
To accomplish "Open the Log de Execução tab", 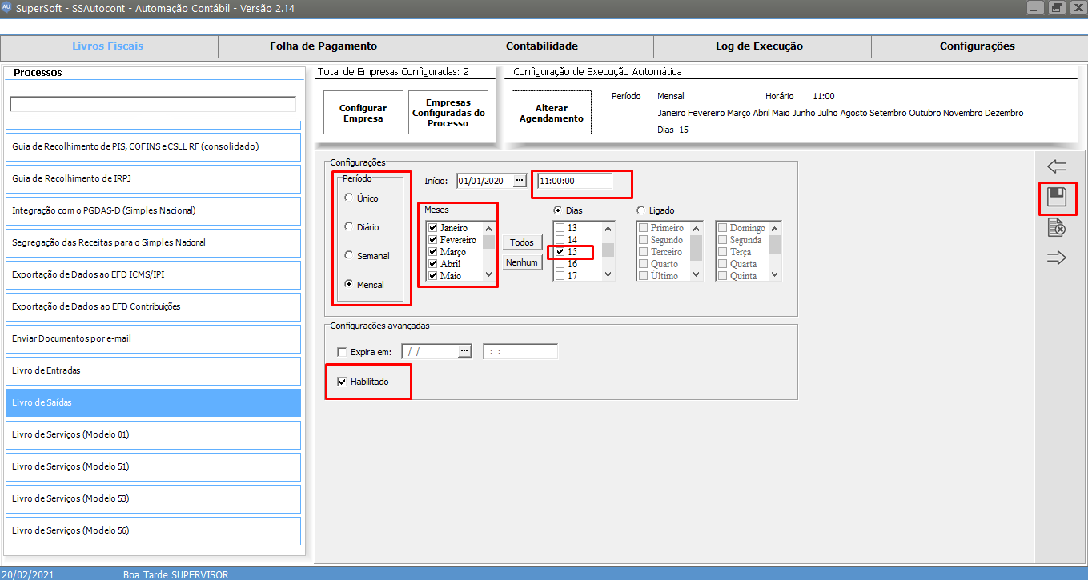I will (x=759, y=46).
